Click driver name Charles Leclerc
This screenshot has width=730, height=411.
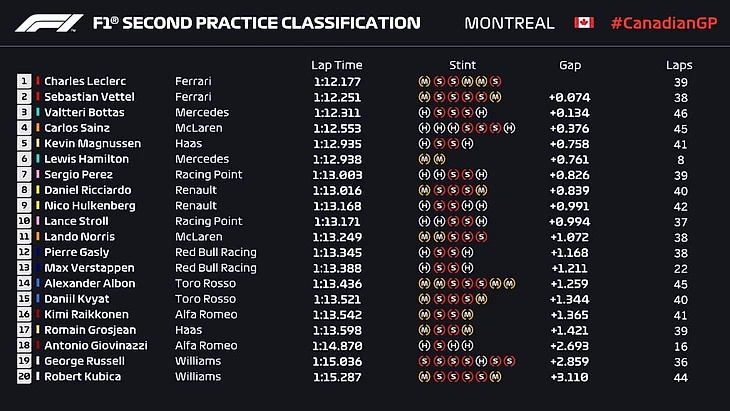[x=84, y=81]
